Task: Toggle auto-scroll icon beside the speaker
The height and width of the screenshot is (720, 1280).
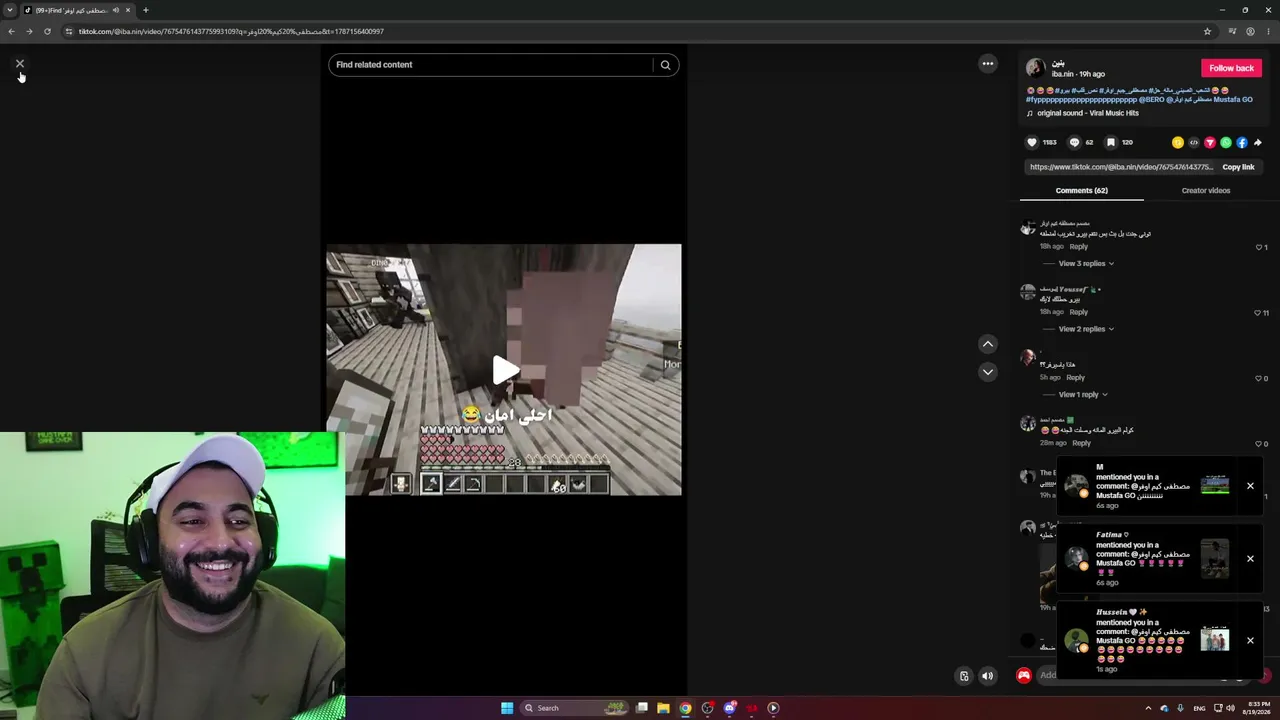Action: [964, 676]
